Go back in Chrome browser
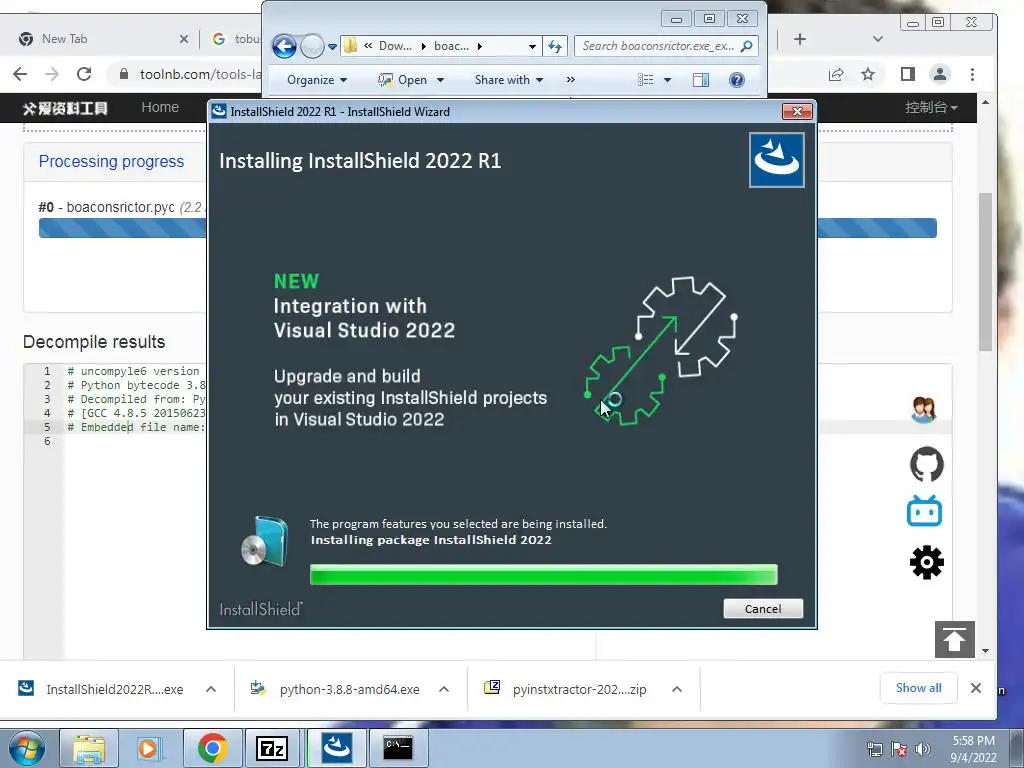Image resolution: width=1024 pixels, height=768 pixels. [x=20, y=74]
